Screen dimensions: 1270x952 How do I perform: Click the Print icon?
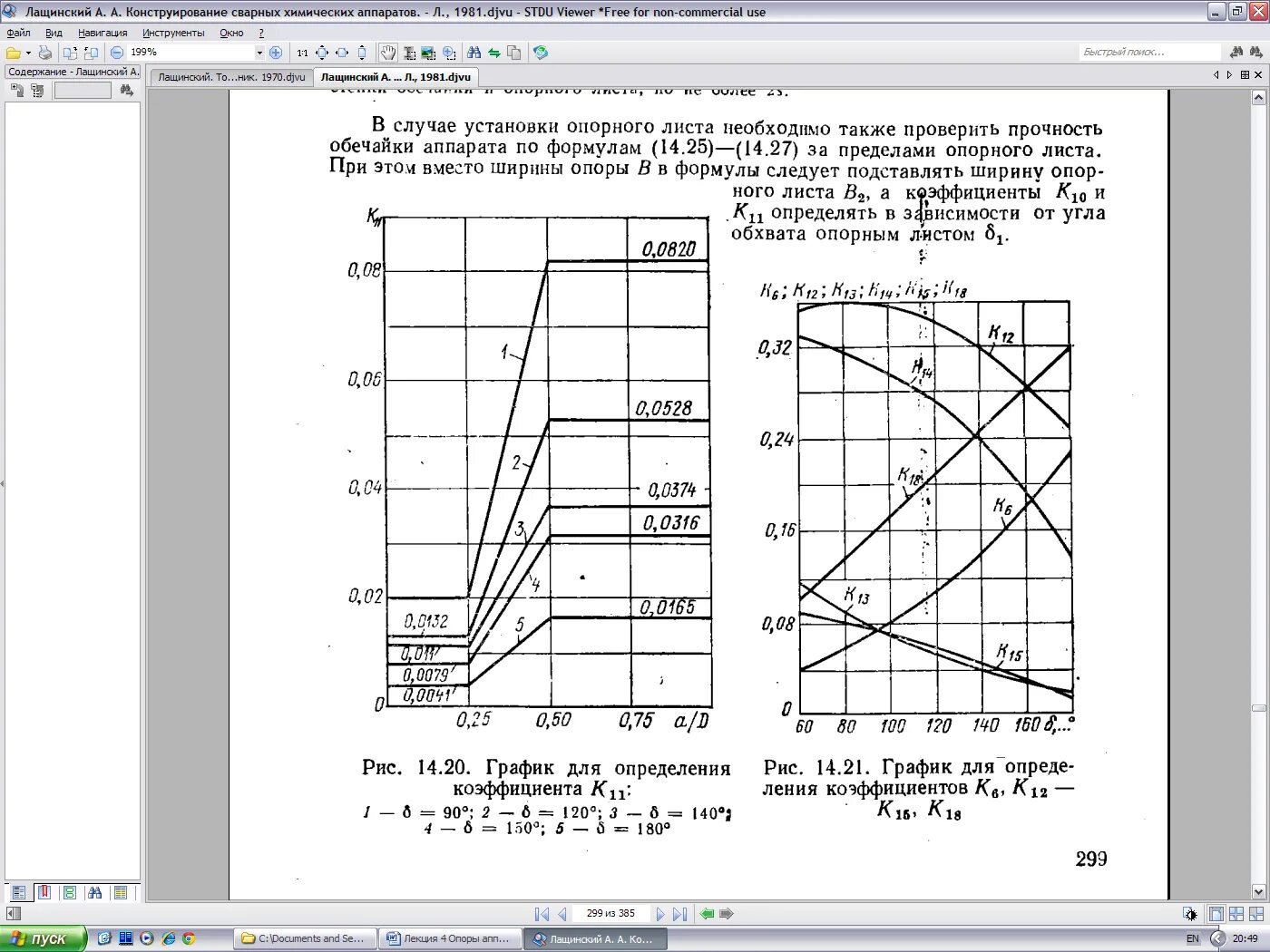click(45, 53)
